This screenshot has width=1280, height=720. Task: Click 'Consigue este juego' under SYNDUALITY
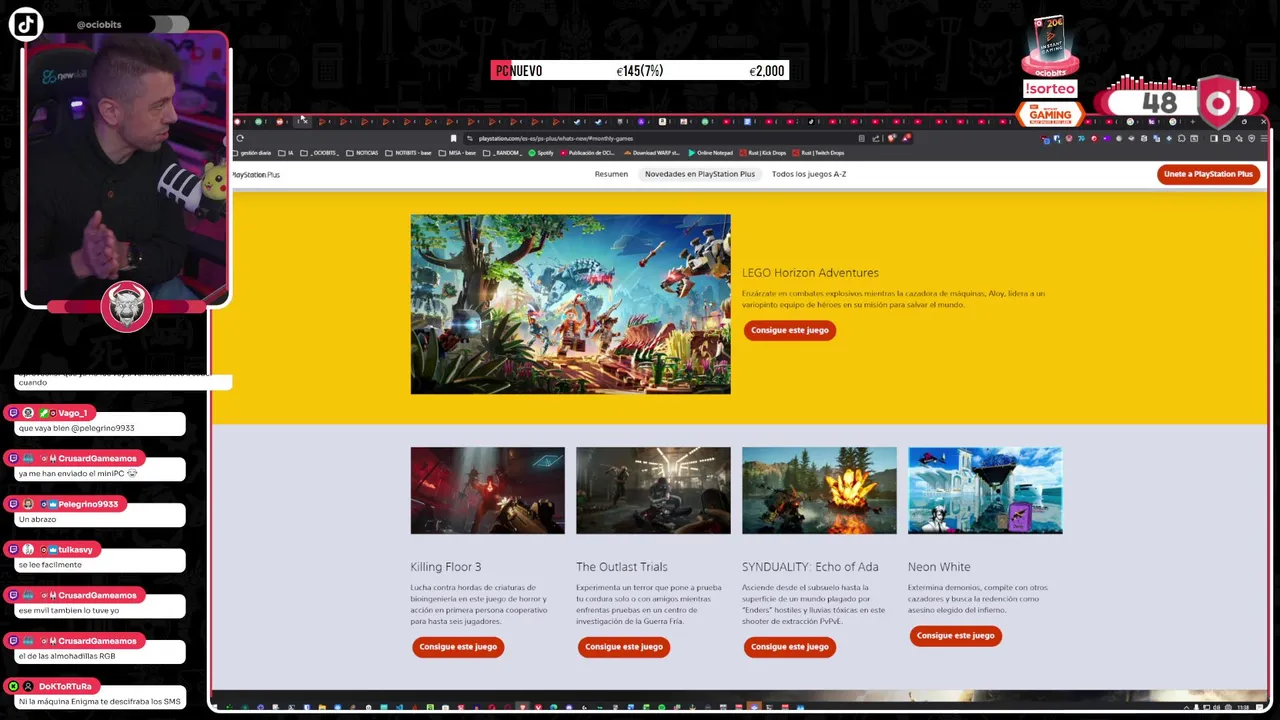pyautogui.click(x=790, y=647)
